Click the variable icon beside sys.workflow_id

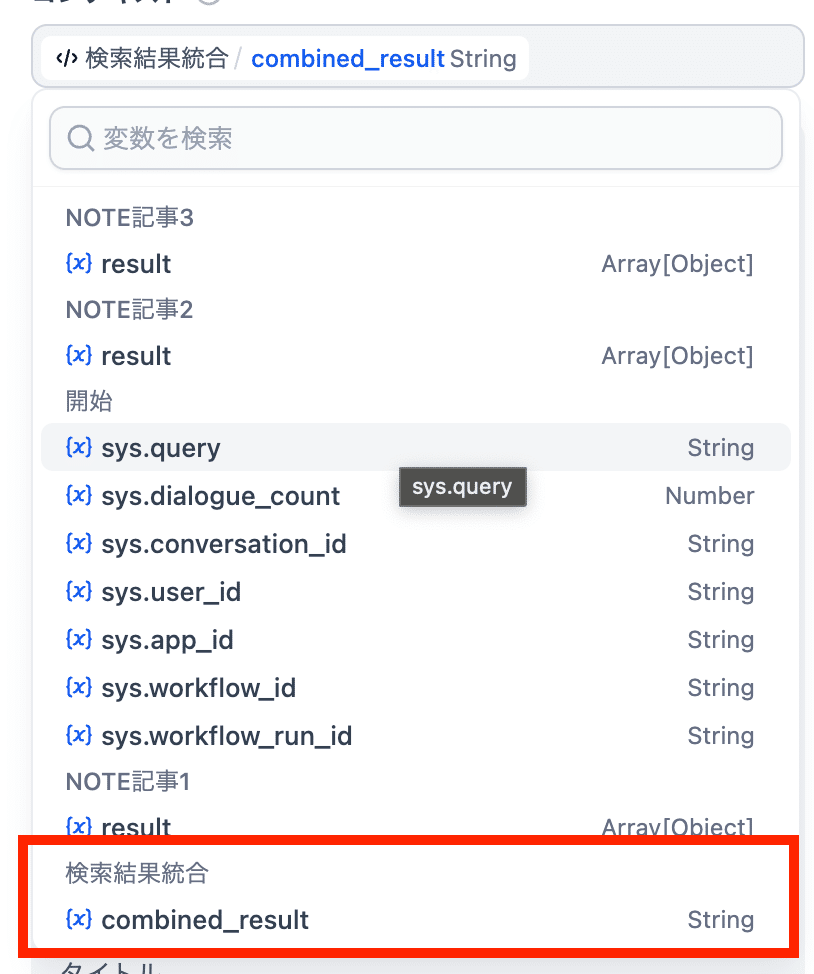79,688
